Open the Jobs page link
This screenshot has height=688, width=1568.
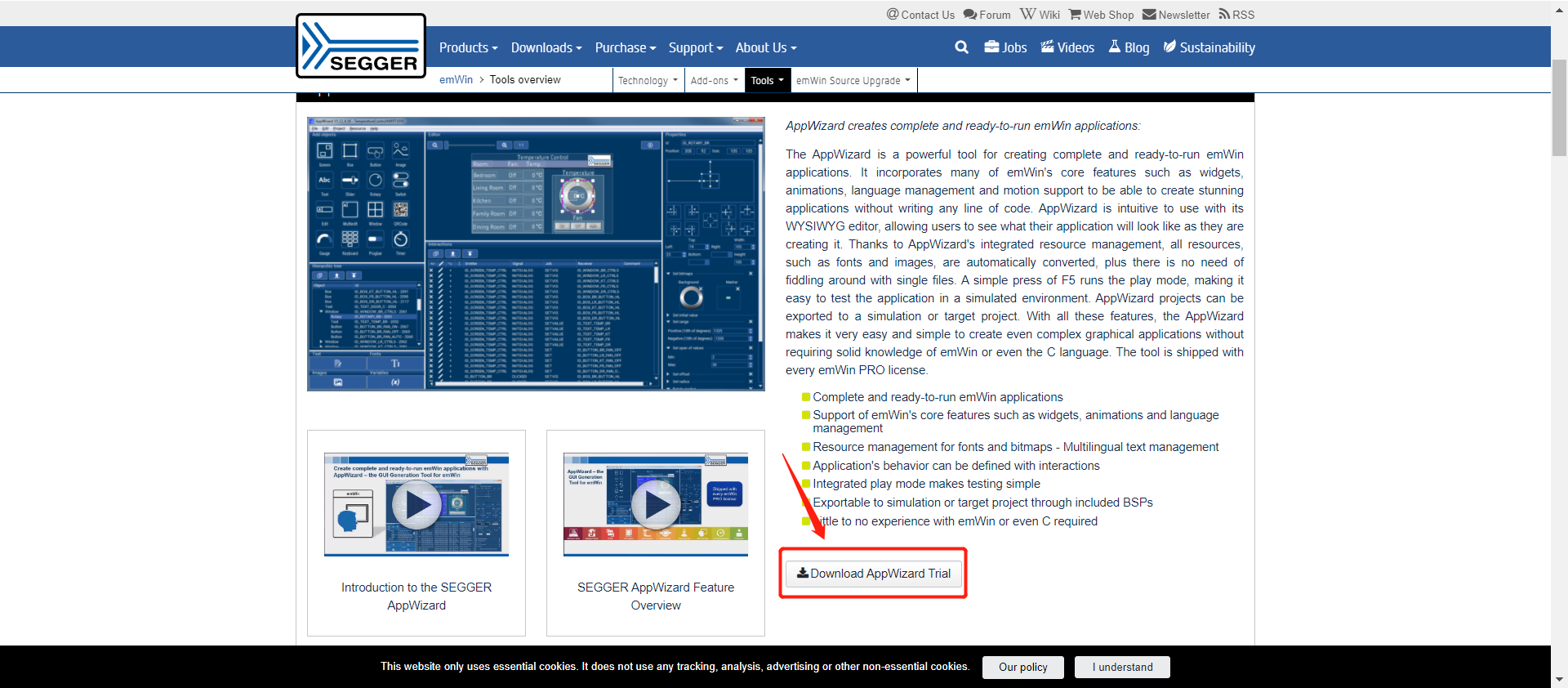[1005, 47]
